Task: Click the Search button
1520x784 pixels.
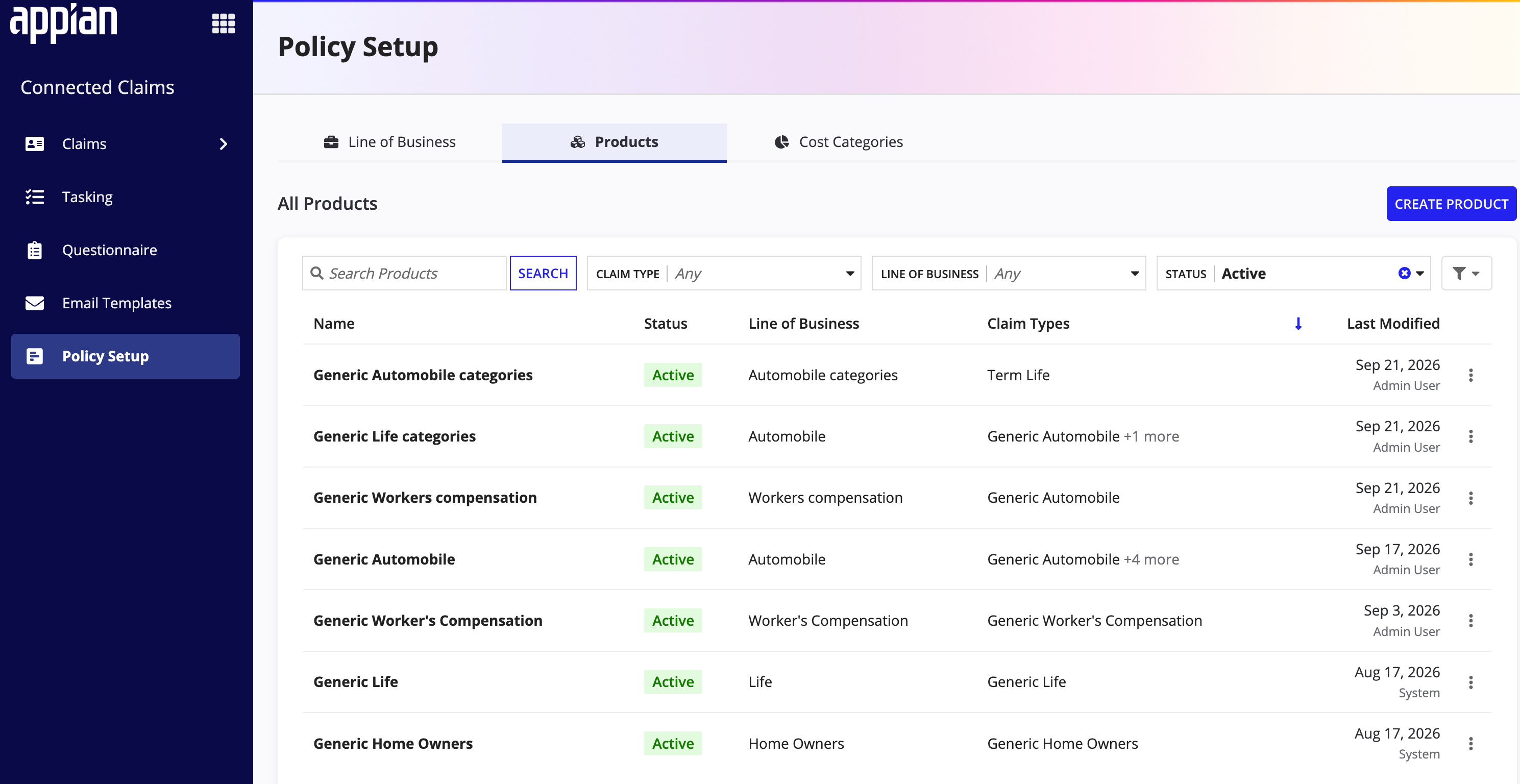Action: [543, 273]
